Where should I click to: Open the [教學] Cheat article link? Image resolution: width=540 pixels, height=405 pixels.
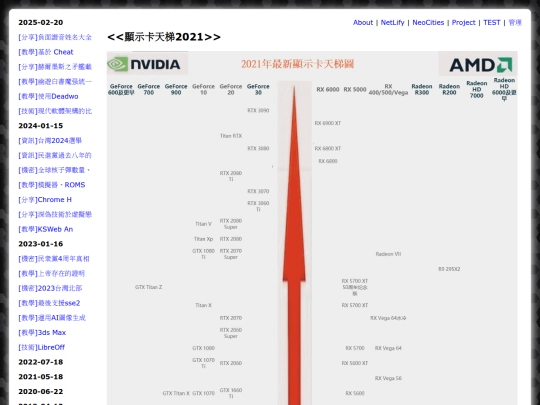tap(46, 52)
